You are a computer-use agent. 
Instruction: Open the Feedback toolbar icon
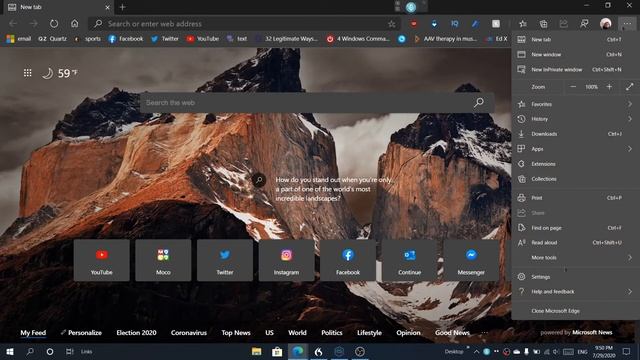[x=584, y=24]
